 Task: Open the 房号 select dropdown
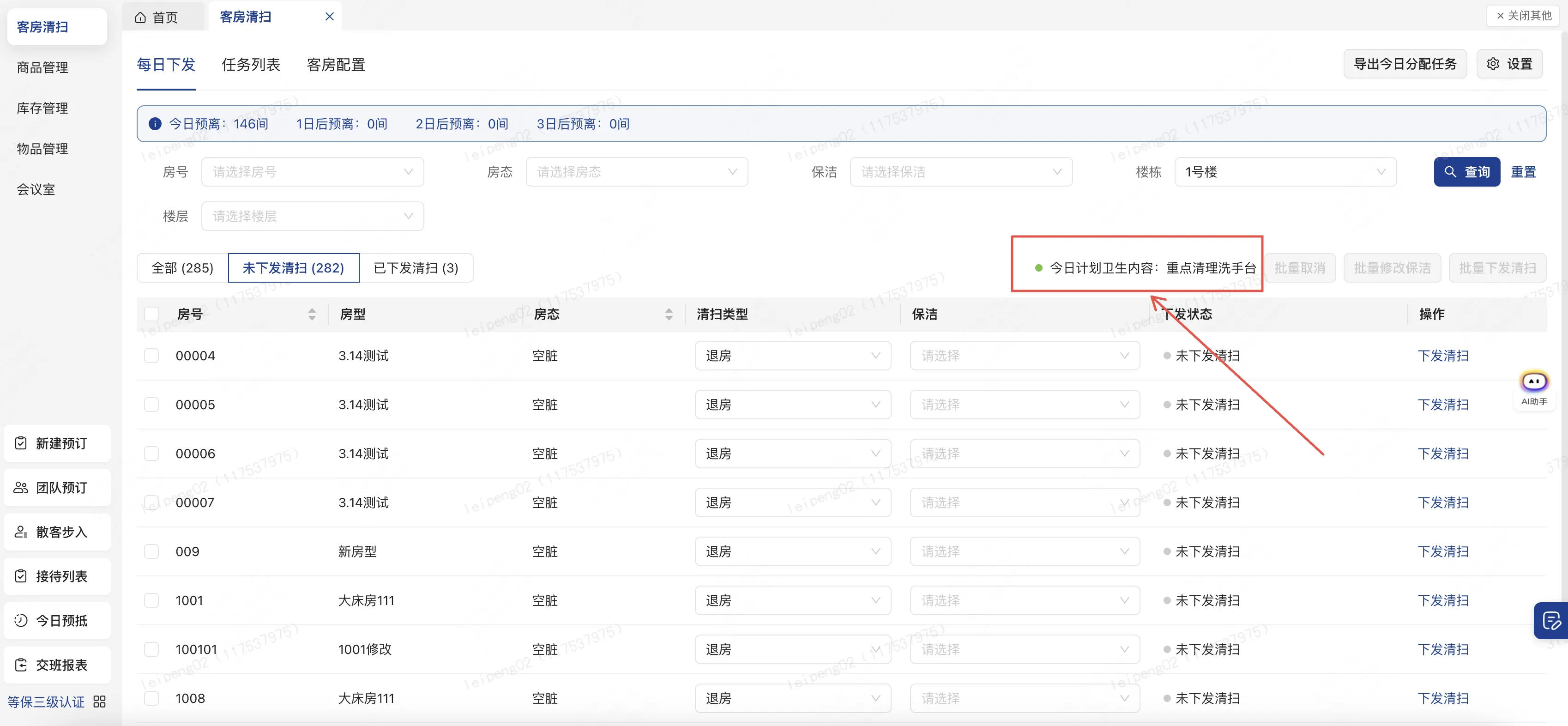[x=312, y=172]
